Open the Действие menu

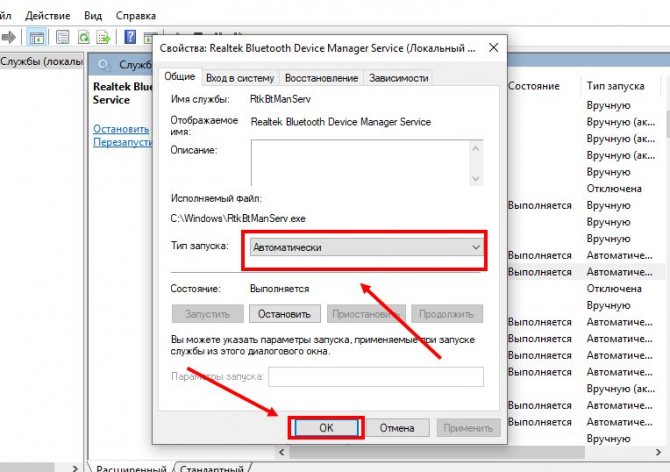pos(47,16)
